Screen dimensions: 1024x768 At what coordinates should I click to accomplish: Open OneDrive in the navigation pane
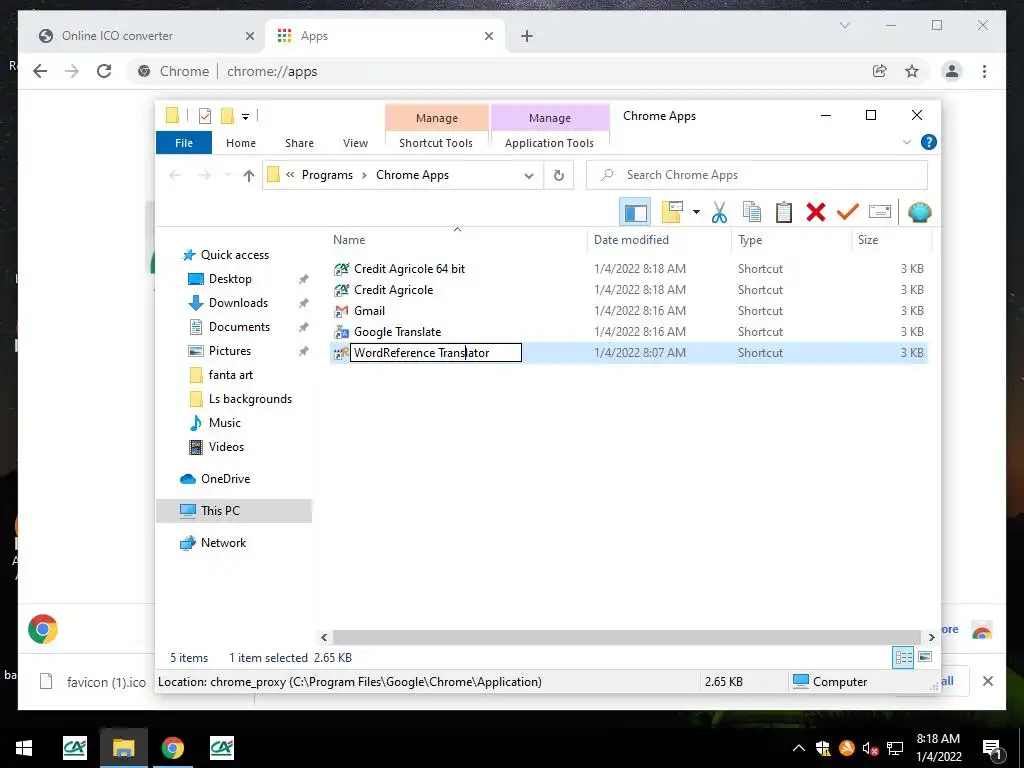click(x=225, y=479)
